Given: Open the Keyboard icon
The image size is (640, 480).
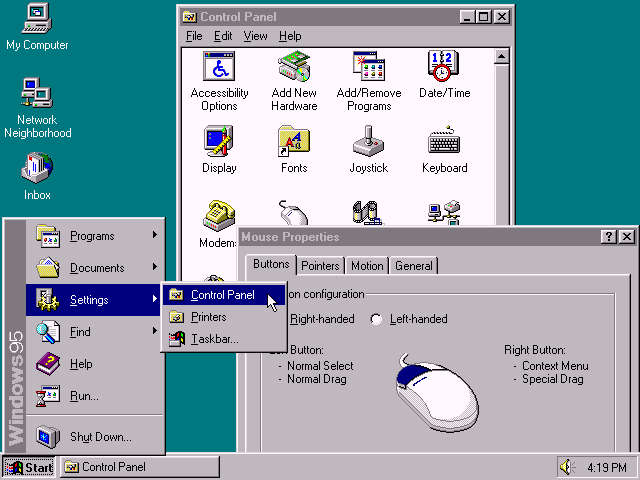Looking at the screenshot, I should [444, 141].
